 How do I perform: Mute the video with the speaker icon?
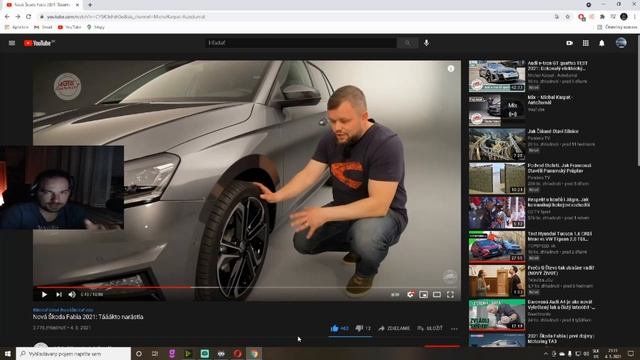tap(72, 294)
